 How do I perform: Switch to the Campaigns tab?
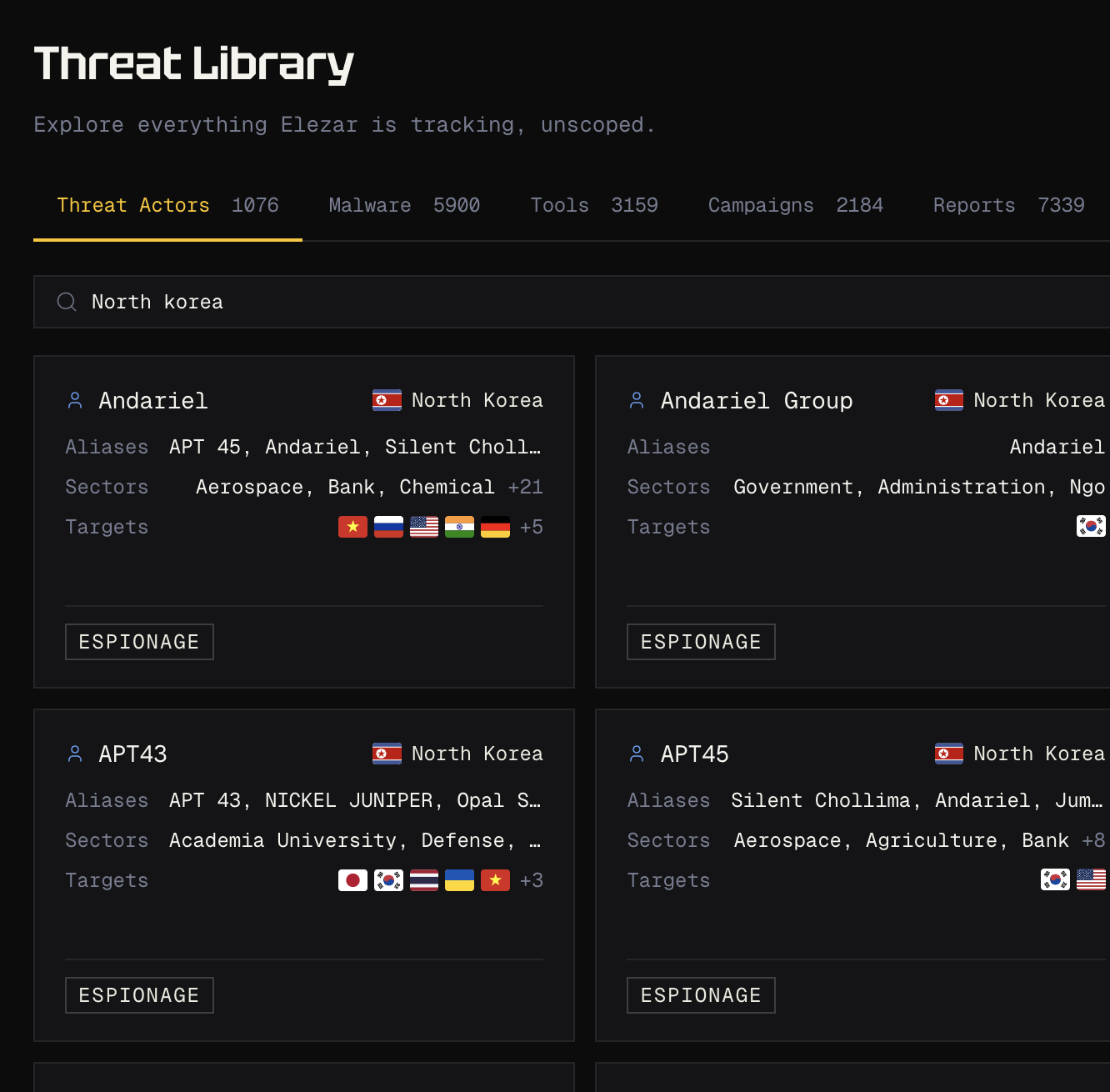(796, 205)
